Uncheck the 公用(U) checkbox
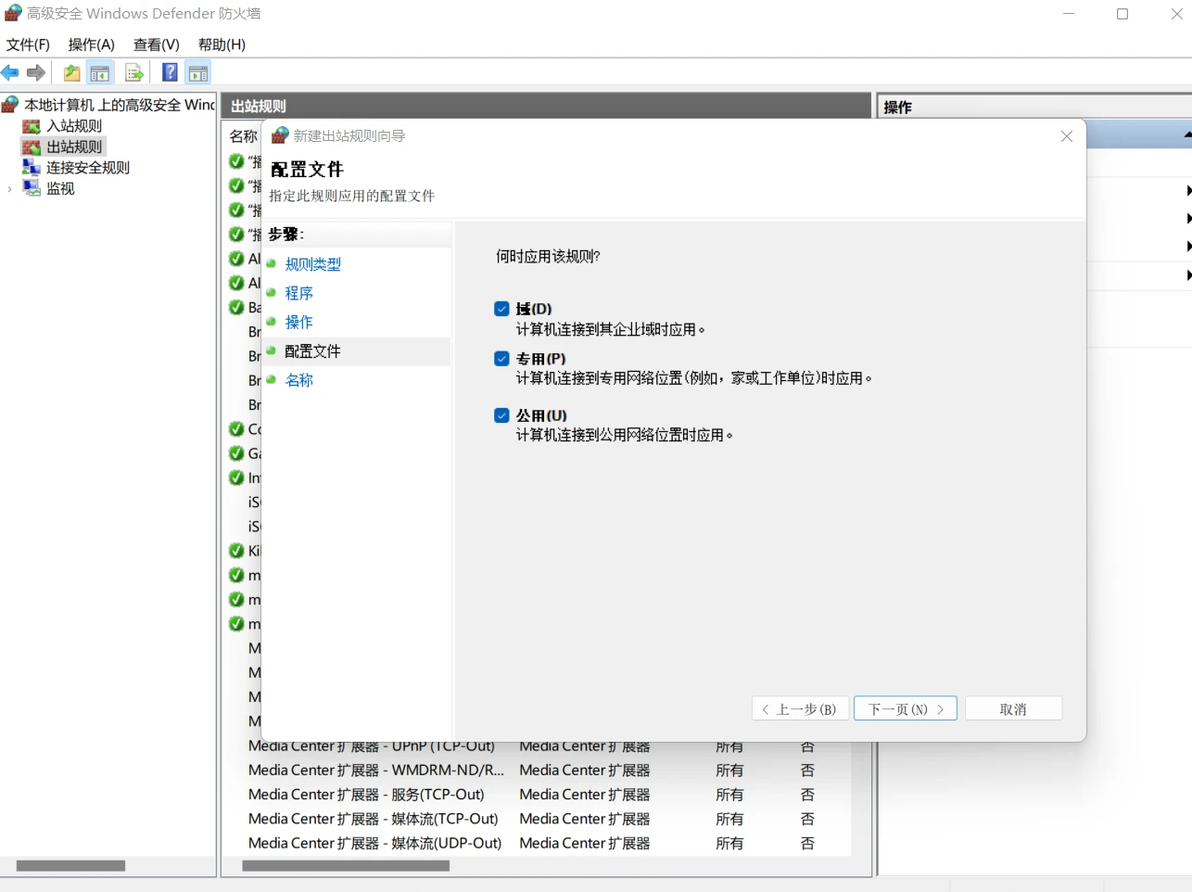 [x=502, y=415]
